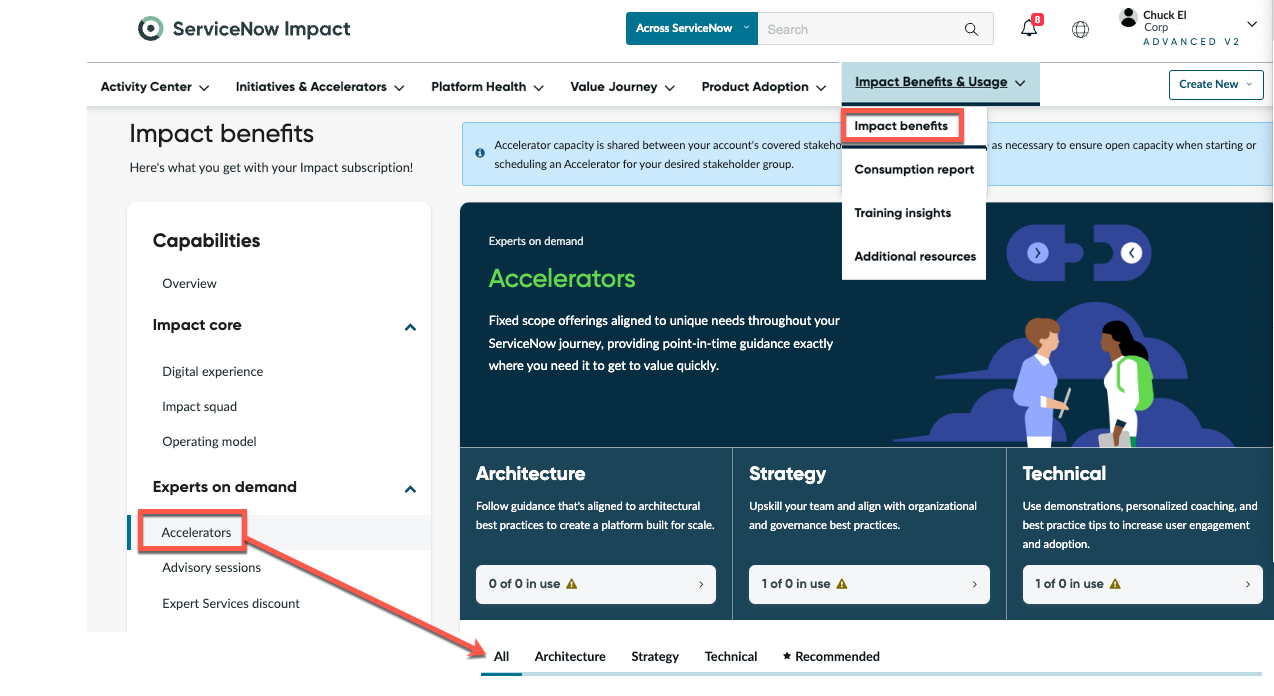Screen dimensions: 1274x696
Task: Open the Product Adoption menu
Action: (764, 87)
